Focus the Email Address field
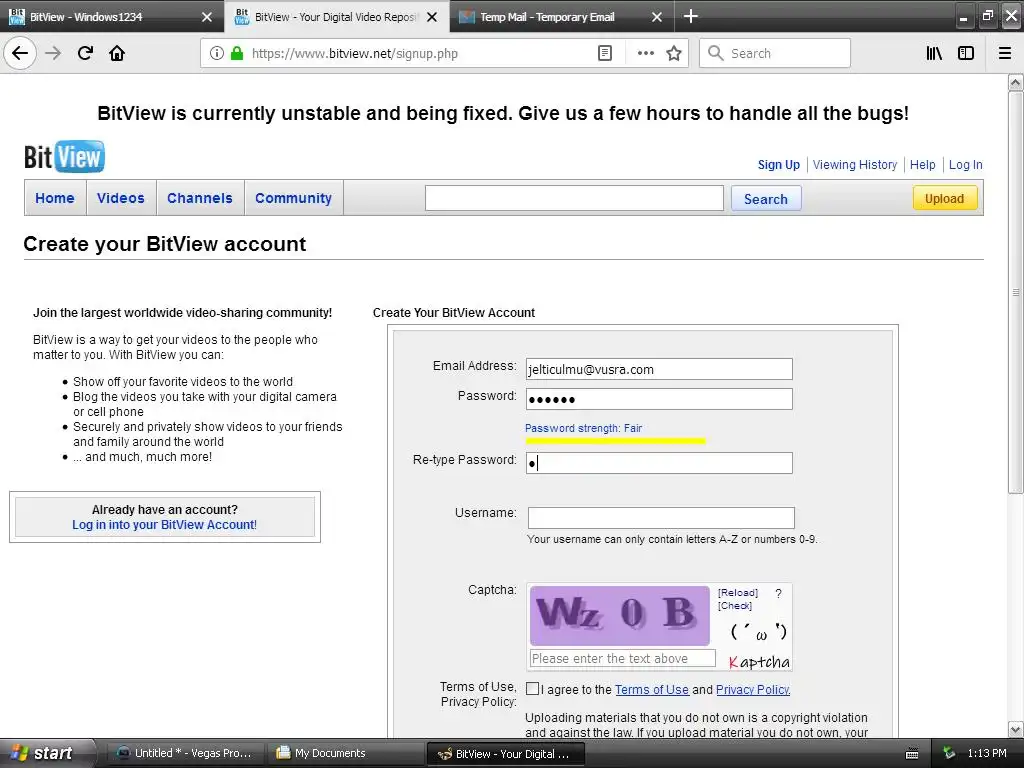 coord(659,369)
